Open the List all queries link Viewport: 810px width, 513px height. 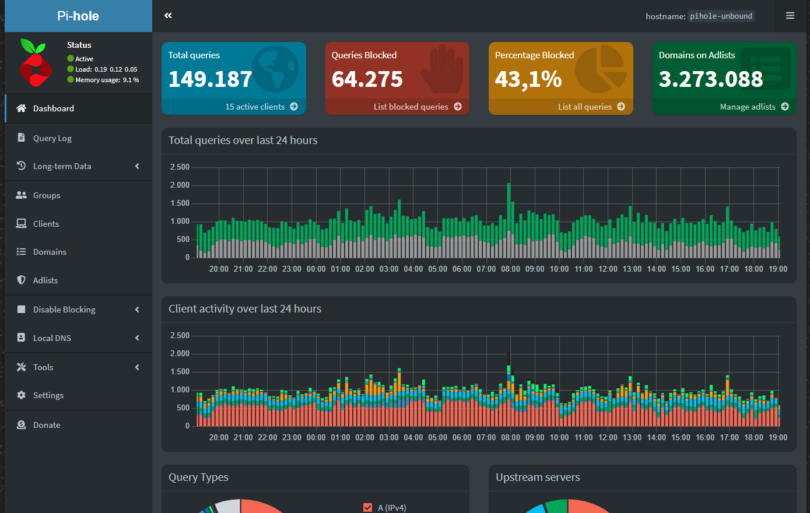560,106
